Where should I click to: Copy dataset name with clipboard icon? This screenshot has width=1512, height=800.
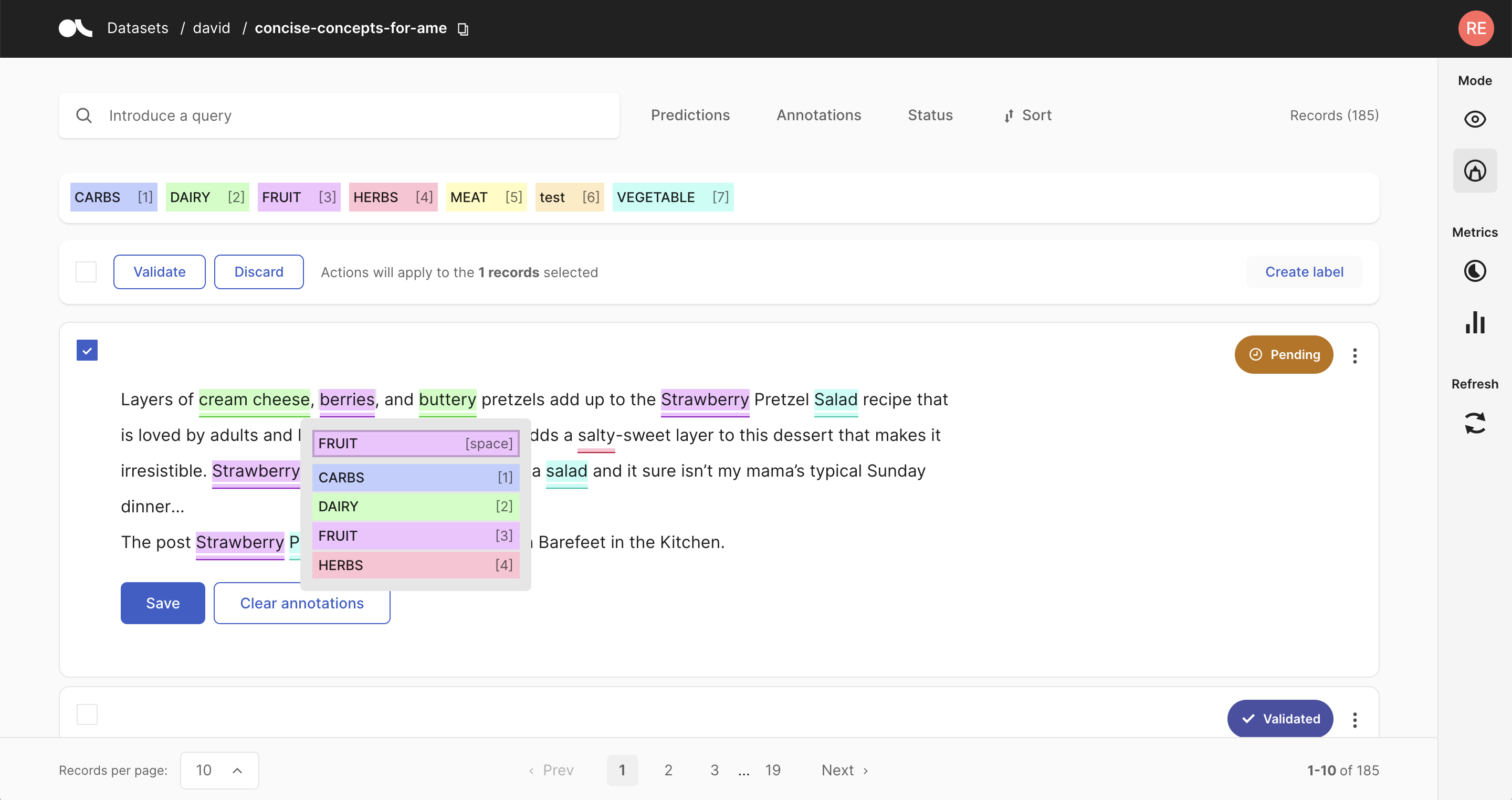[x=463, y=29]
